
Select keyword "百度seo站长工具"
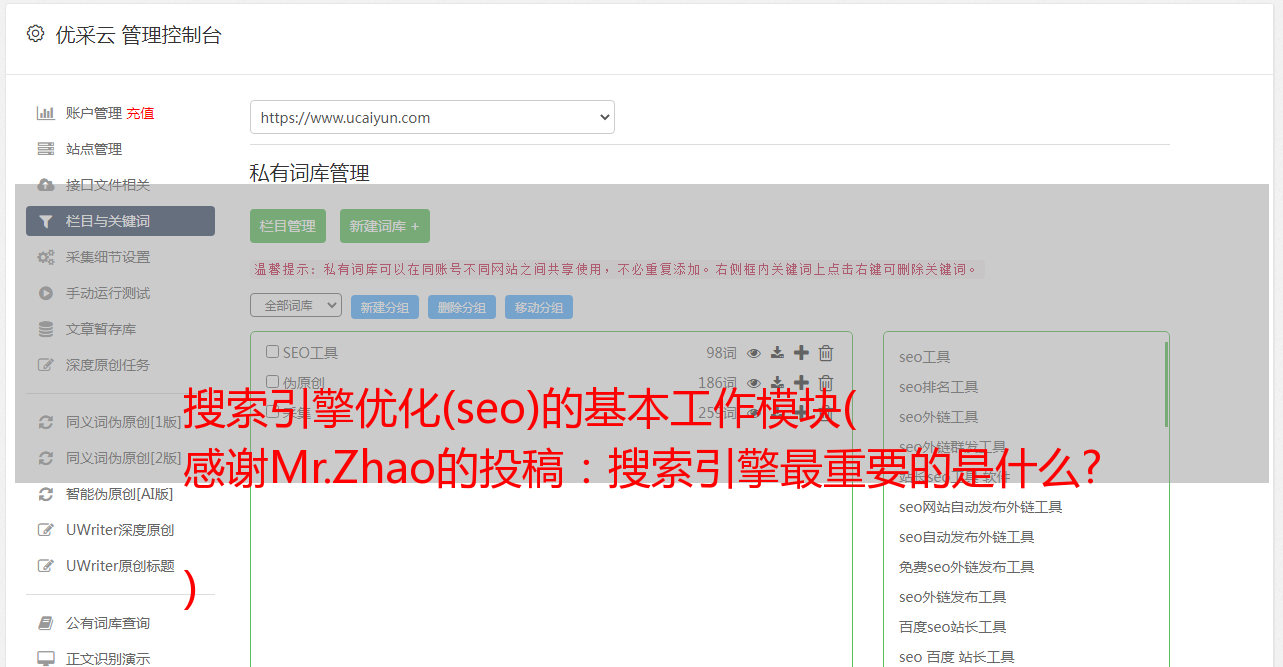click(953, 627)
